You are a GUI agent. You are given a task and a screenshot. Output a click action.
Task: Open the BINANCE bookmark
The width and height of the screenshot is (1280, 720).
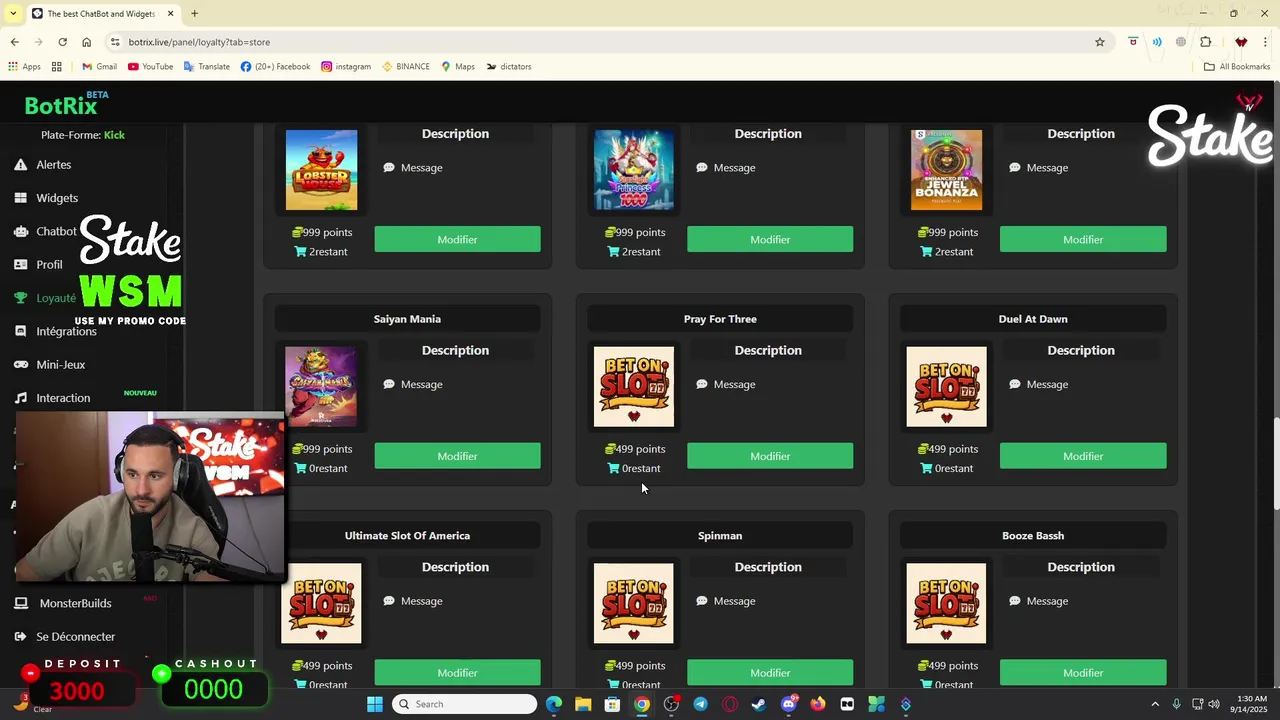(x=406, y=67)
